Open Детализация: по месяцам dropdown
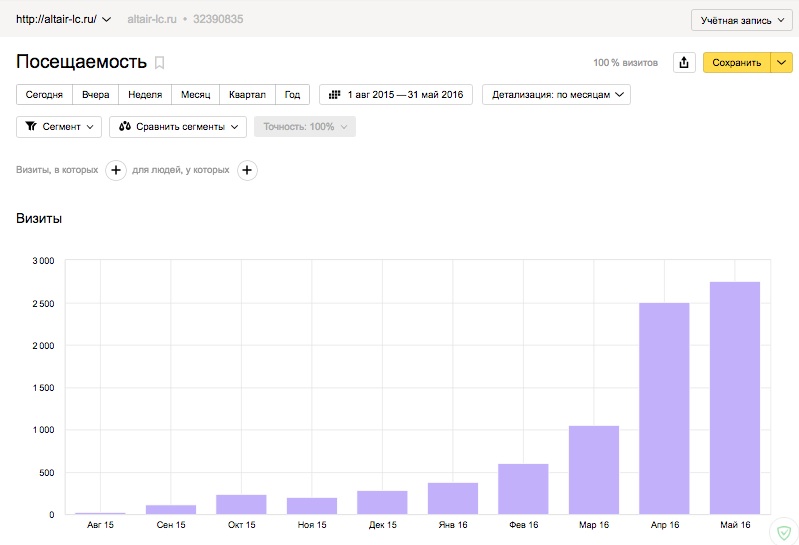 (x=556, y=95)
